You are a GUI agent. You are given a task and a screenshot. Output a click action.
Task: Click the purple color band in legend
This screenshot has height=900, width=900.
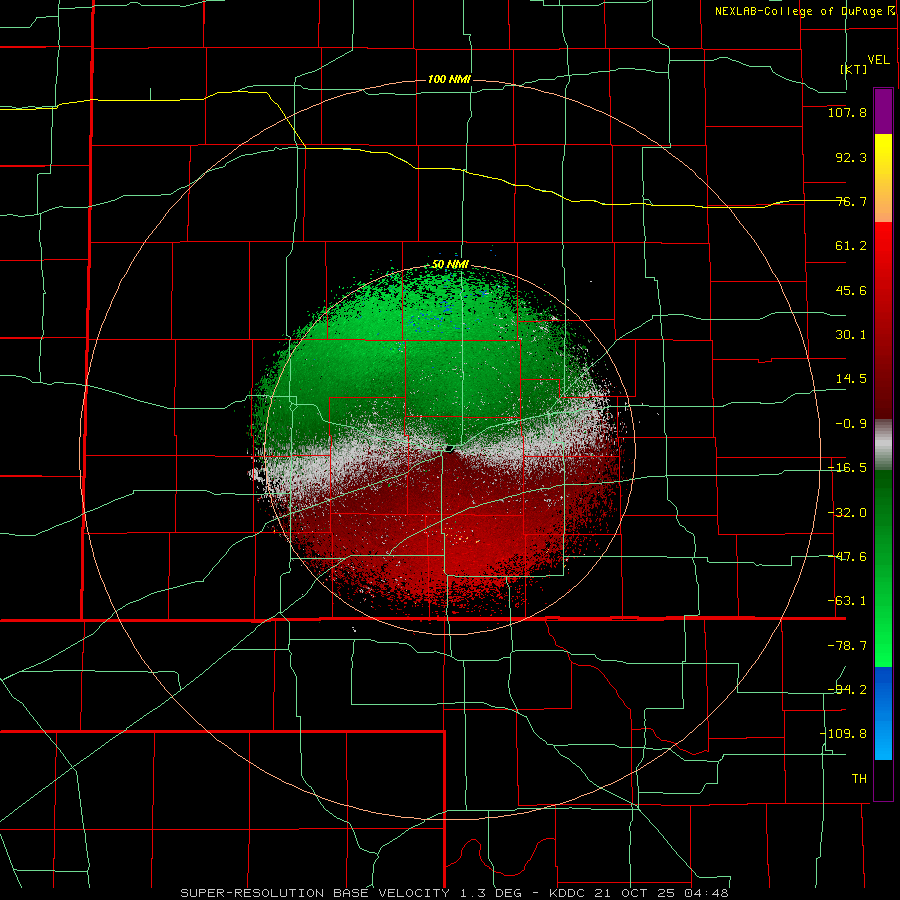coord(883,111)
